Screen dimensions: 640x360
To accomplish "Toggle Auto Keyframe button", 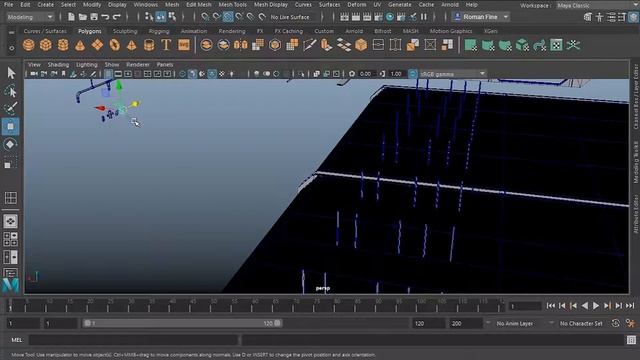I will click(616, 323).
